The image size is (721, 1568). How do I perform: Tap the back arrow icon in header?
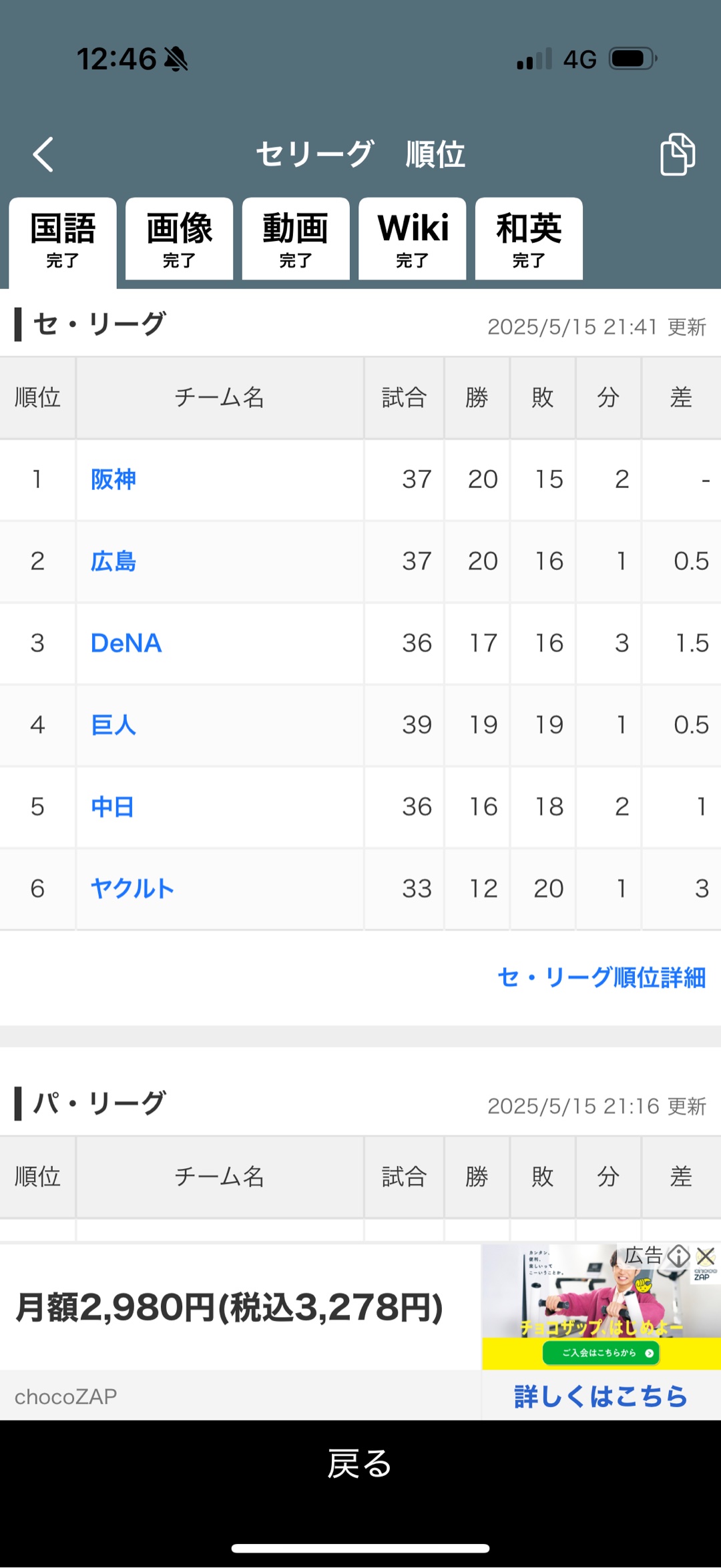pos(43,154)
